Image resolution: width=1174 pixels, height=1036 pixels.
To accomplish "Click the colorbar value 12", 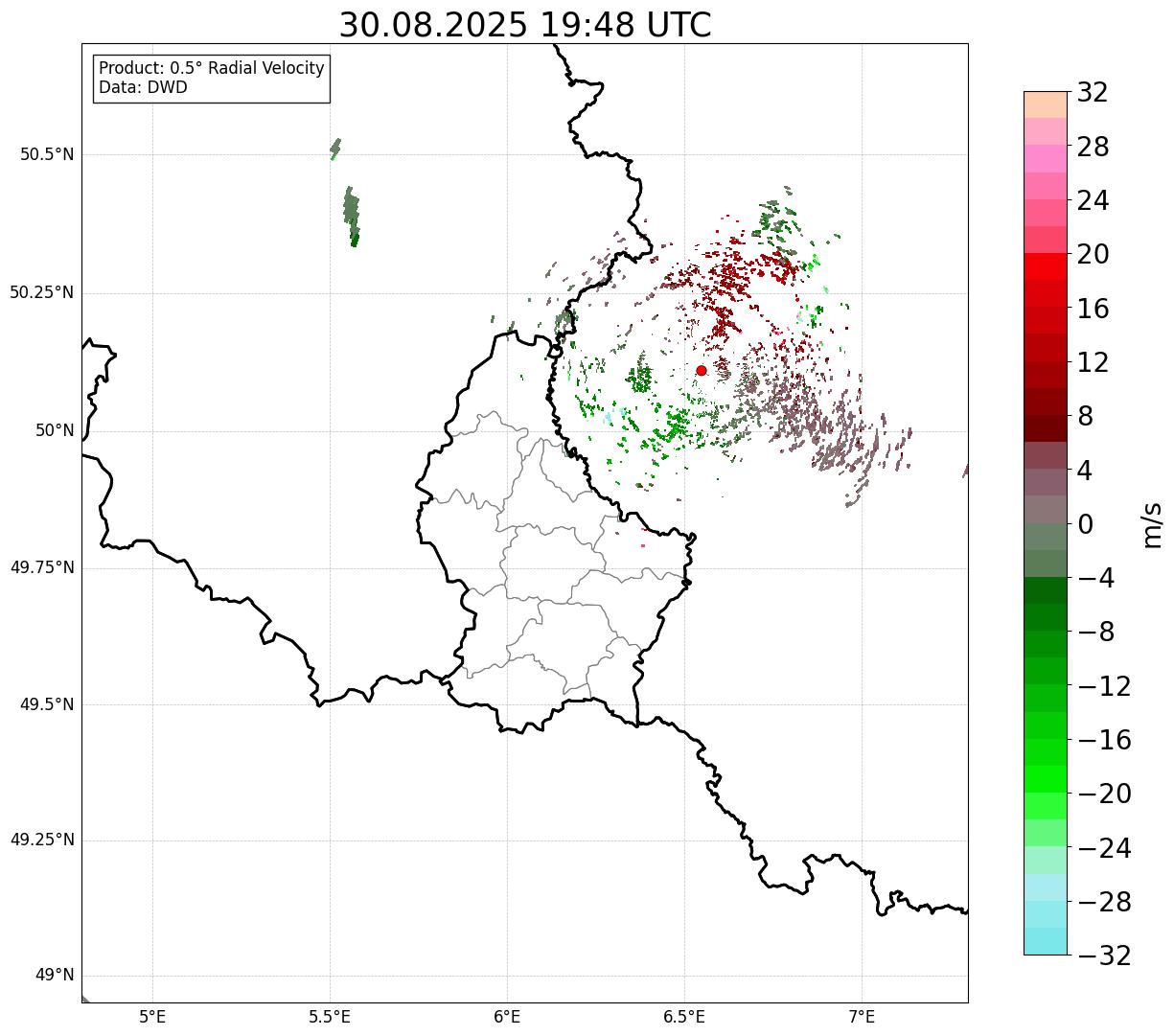I will (1093, 362).
